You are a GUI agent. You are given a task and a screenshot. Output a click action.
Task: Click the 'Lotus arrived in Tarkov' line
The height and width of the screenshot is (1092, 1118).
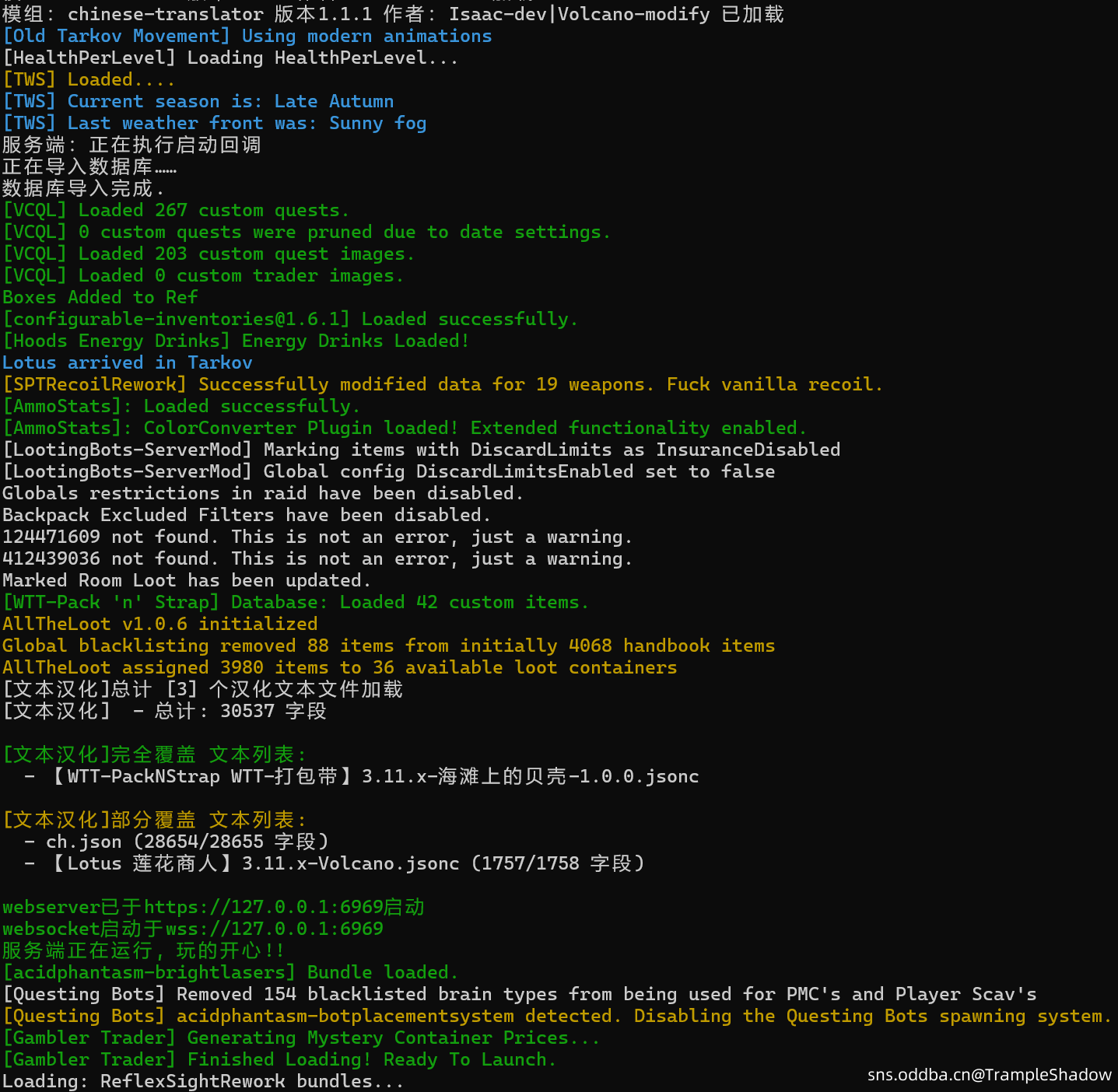coord(128,363)
